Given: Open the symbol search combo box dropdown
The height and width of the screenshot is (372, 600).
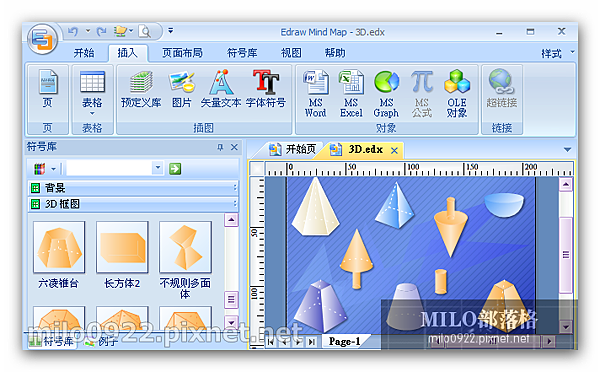Looking at the screenshot, I should (x=158, y=168).
